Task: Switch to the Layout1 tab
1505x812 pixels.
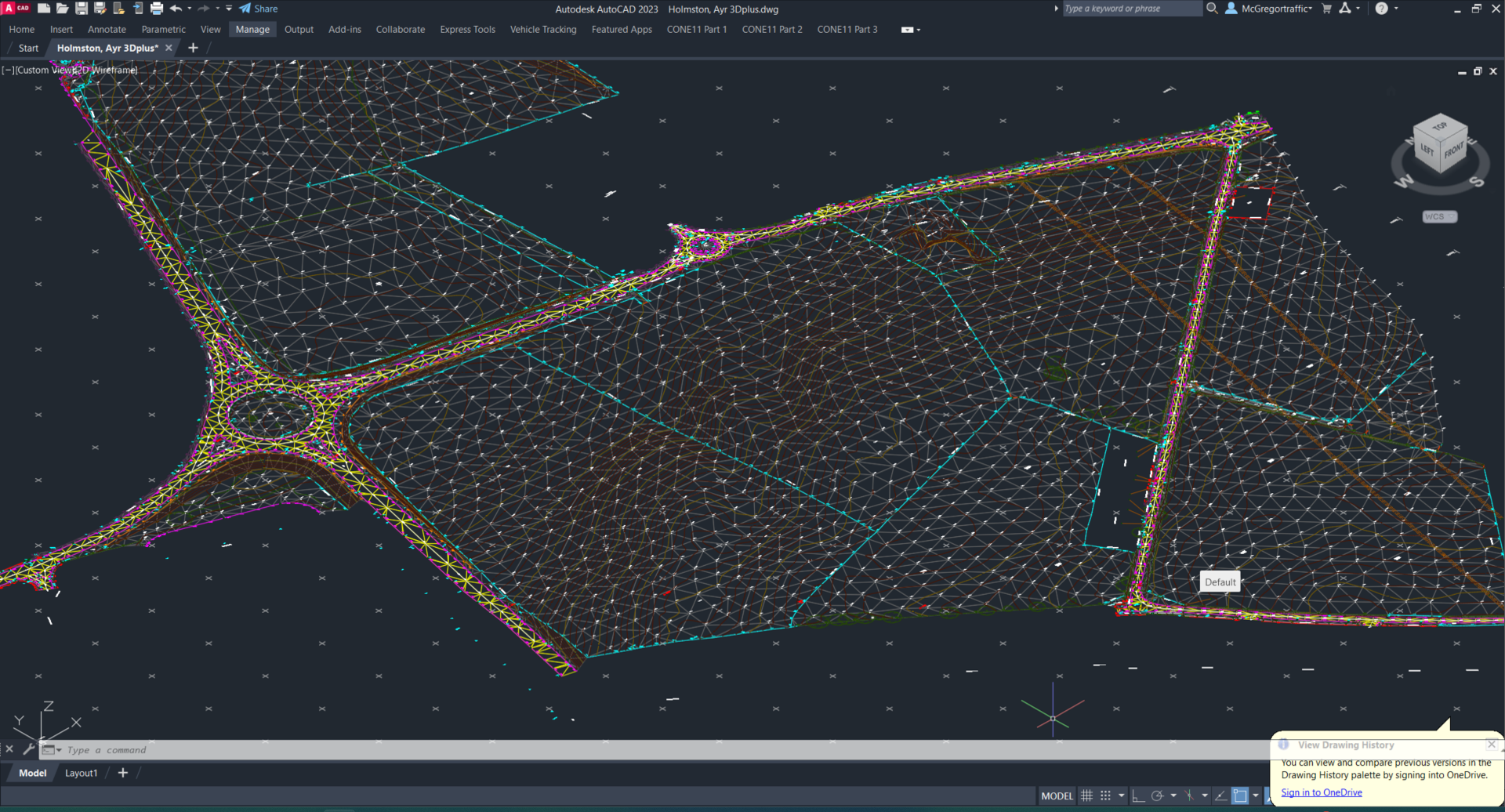Action: (82, 773)
